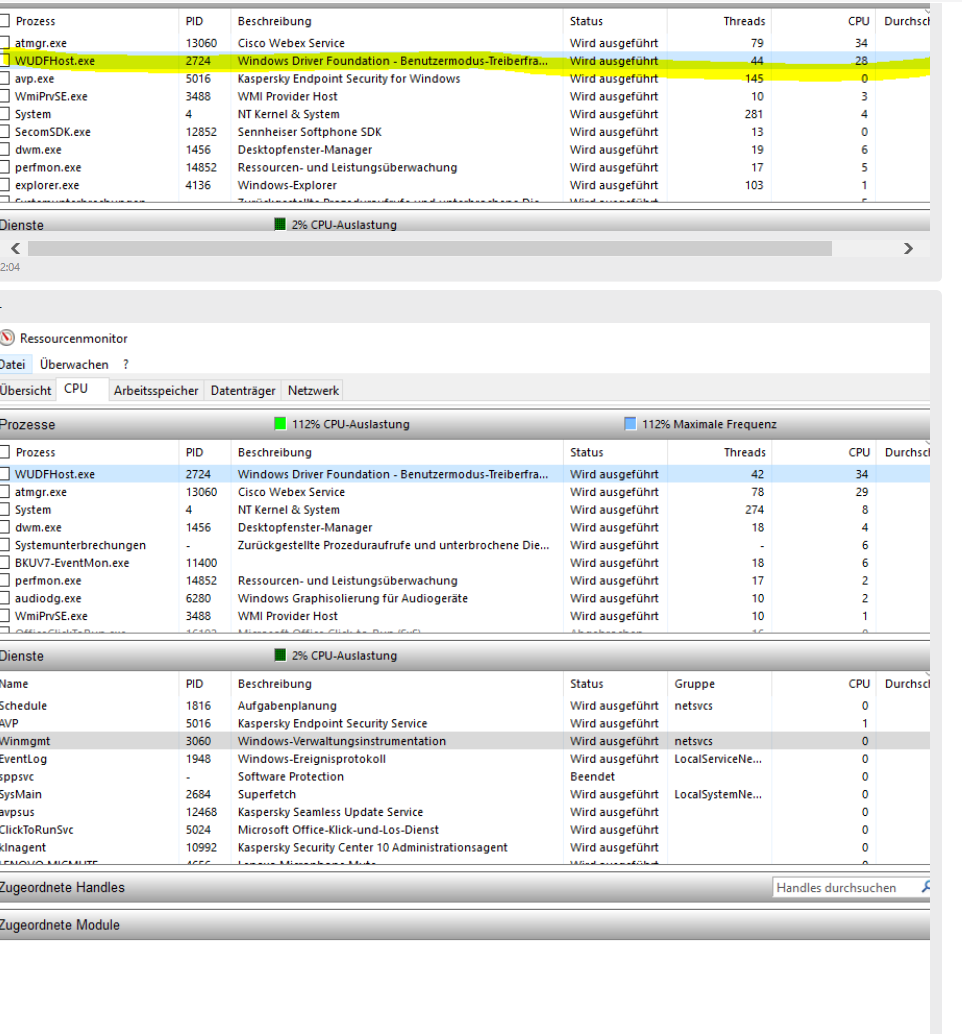The height and width of the screenshot is (1034, 962).
Task: Collapse the Dienste section above the Schedule service list
Action: 465,655
